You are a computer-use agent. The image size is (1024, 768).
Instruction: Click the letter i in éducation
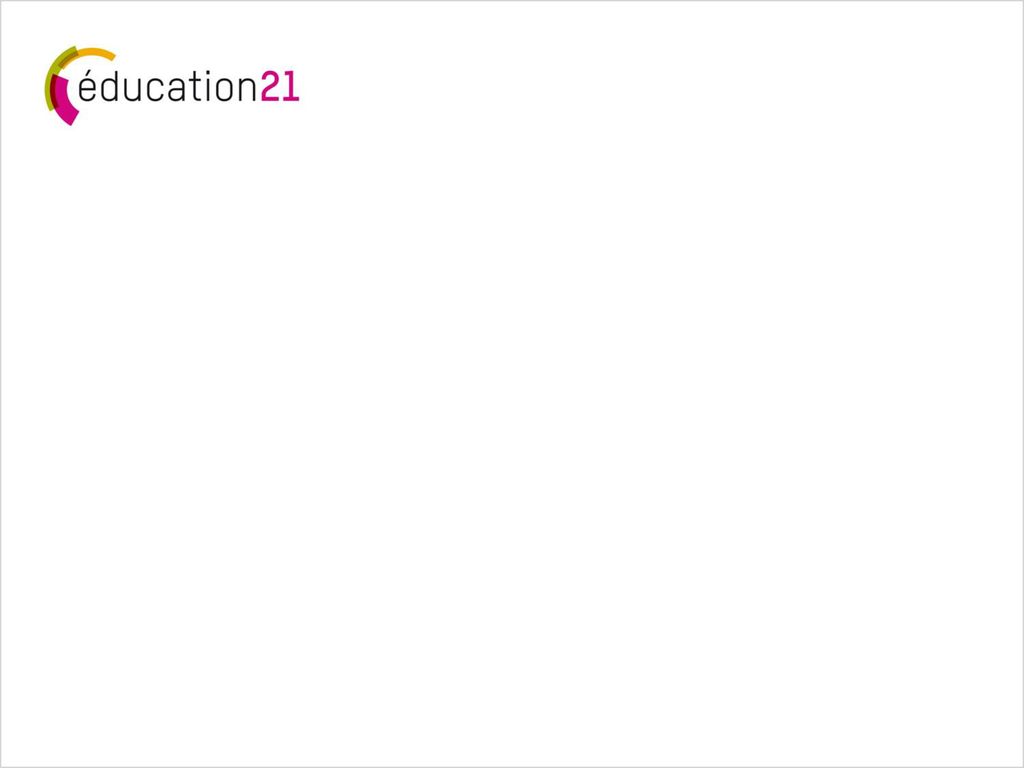click(208, 86)
